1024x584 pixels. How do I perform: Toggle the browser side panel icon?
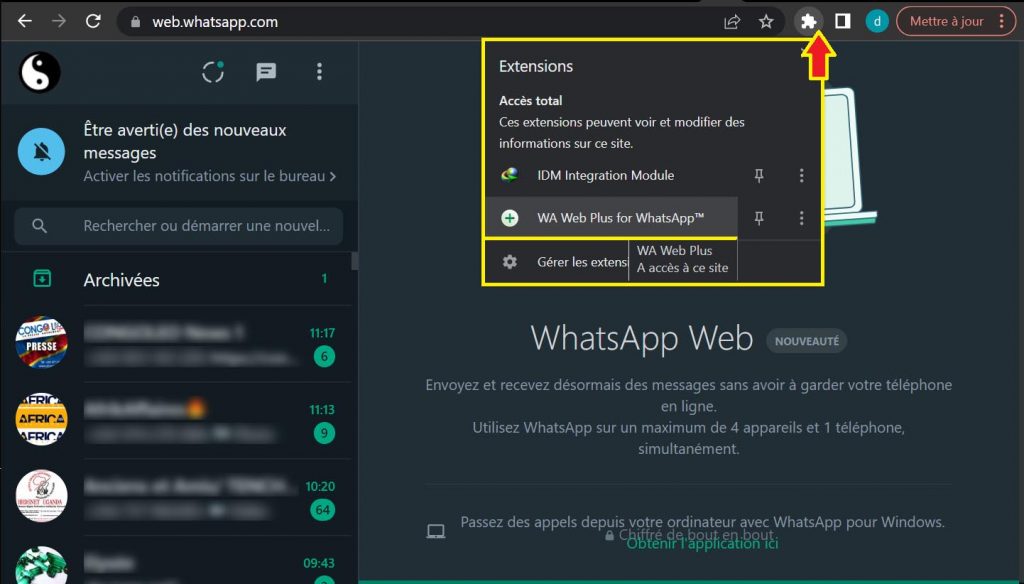(x=842, y=22)
